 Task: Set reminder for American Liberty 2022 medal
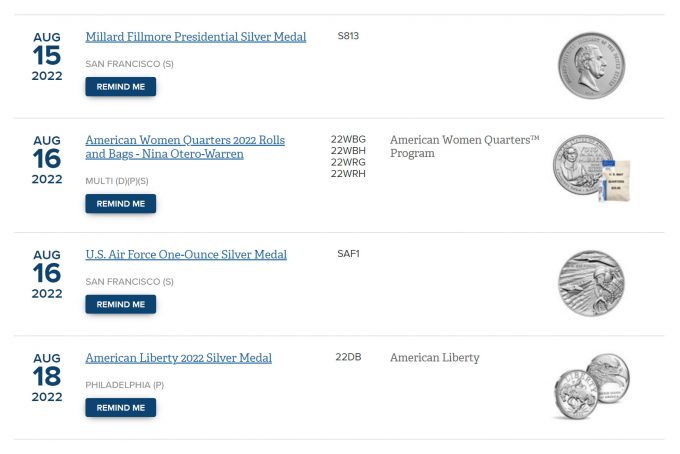click(120, 408)
